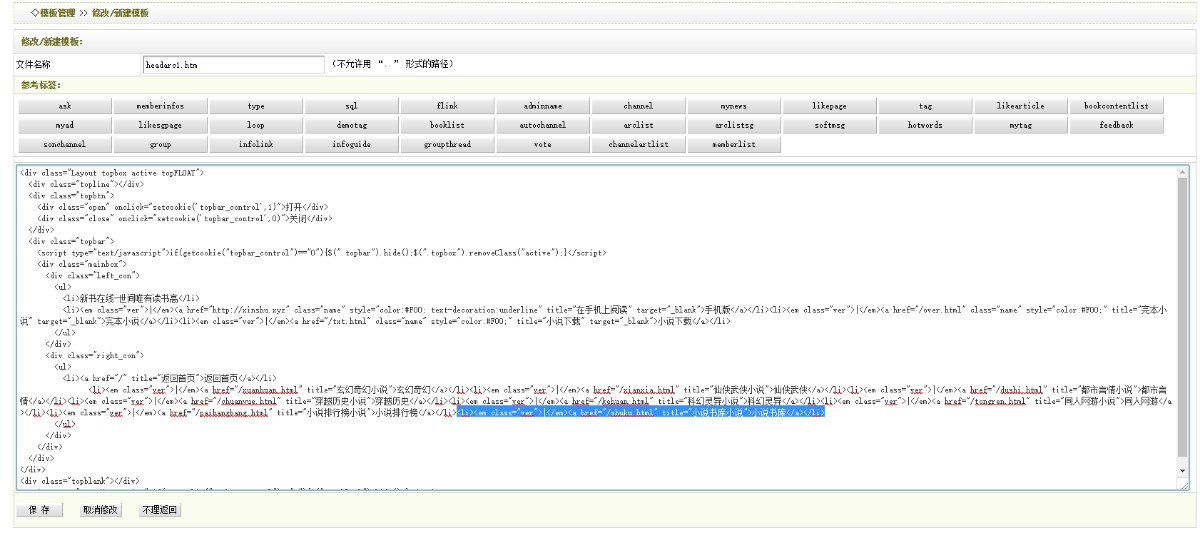
Task: Click the infolink tag button
Action: 256,144
